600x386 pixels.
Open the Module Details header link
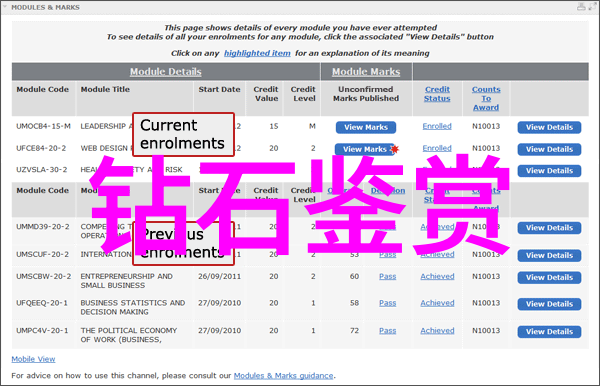pyautogui.click(x=166, y=72)
